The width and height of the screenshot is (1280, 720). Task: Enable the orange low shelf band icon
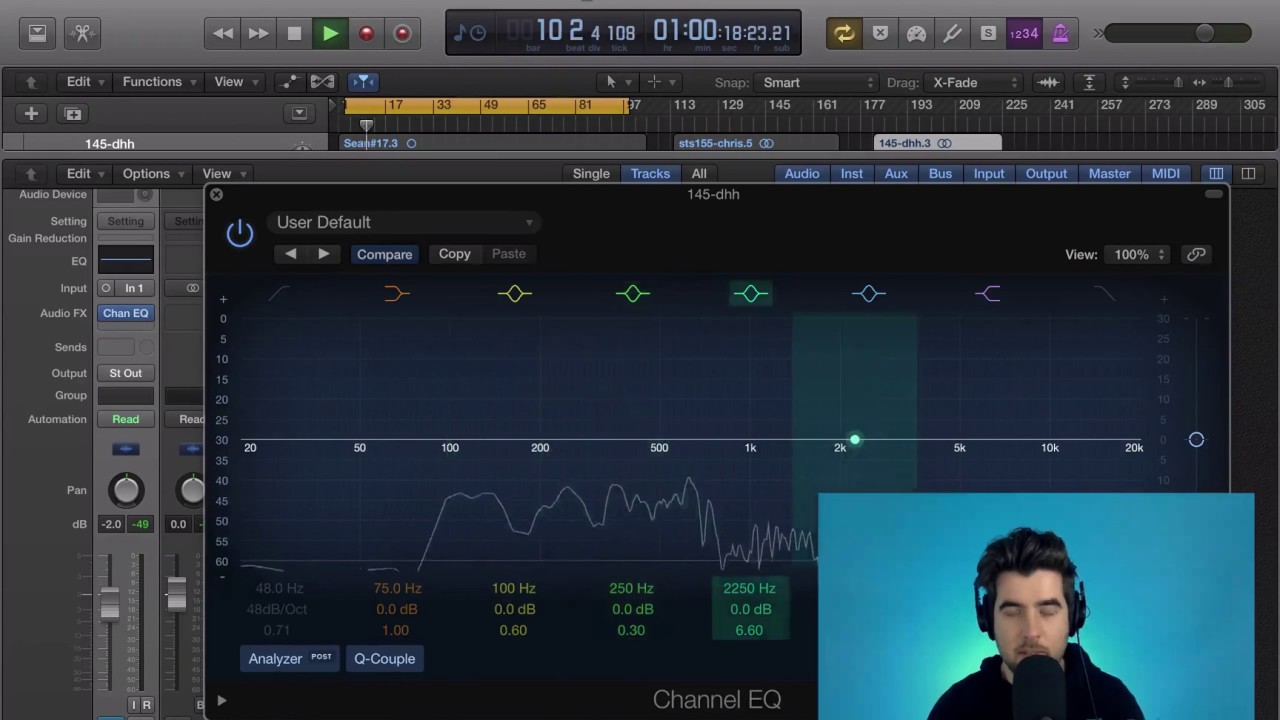tap(397, 293)
